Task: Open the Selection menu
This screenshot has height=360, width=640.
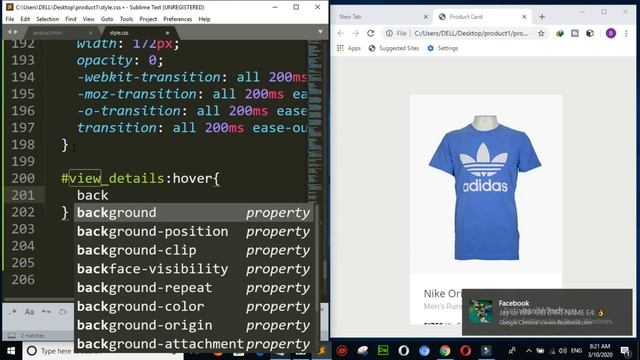Action: pos(47,19)
